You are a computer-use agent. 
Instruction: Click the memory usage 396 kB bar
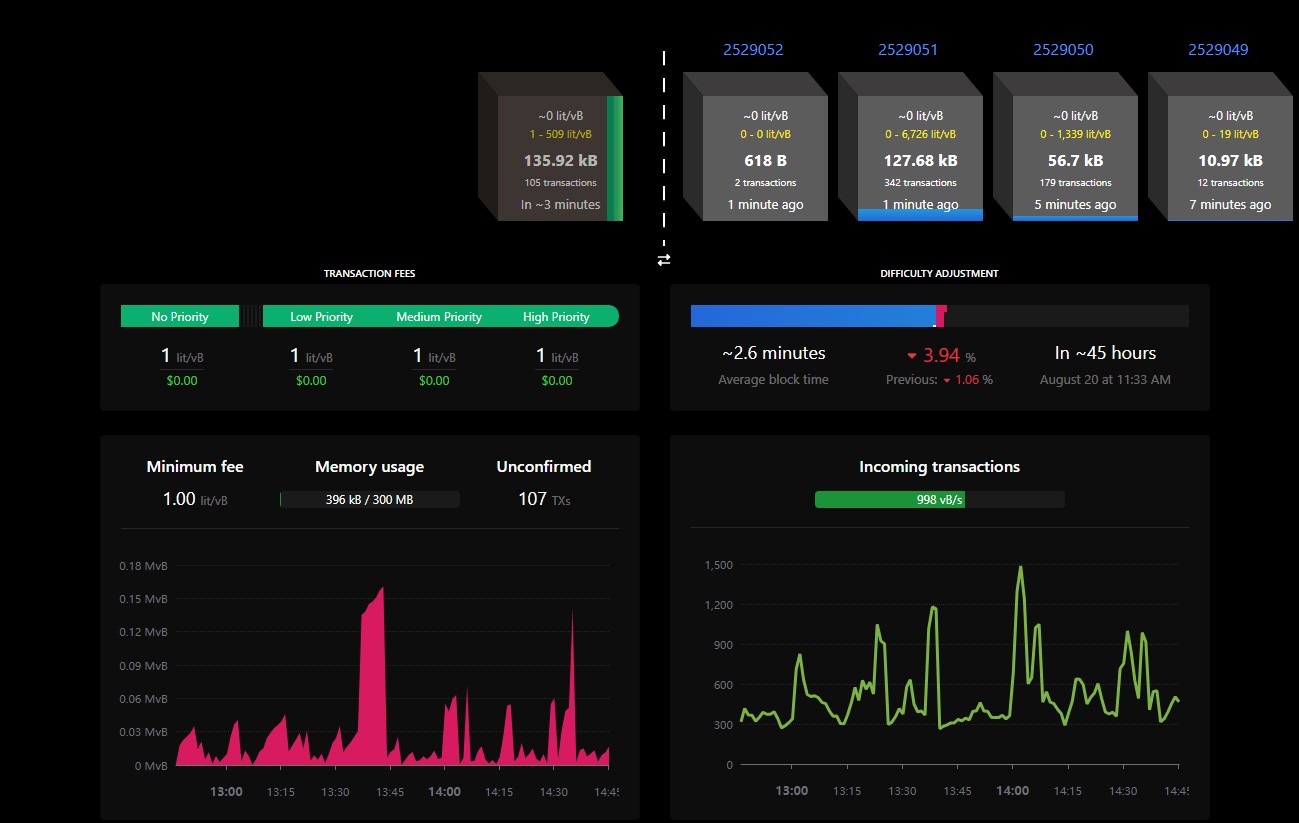(x=369, y=499)
